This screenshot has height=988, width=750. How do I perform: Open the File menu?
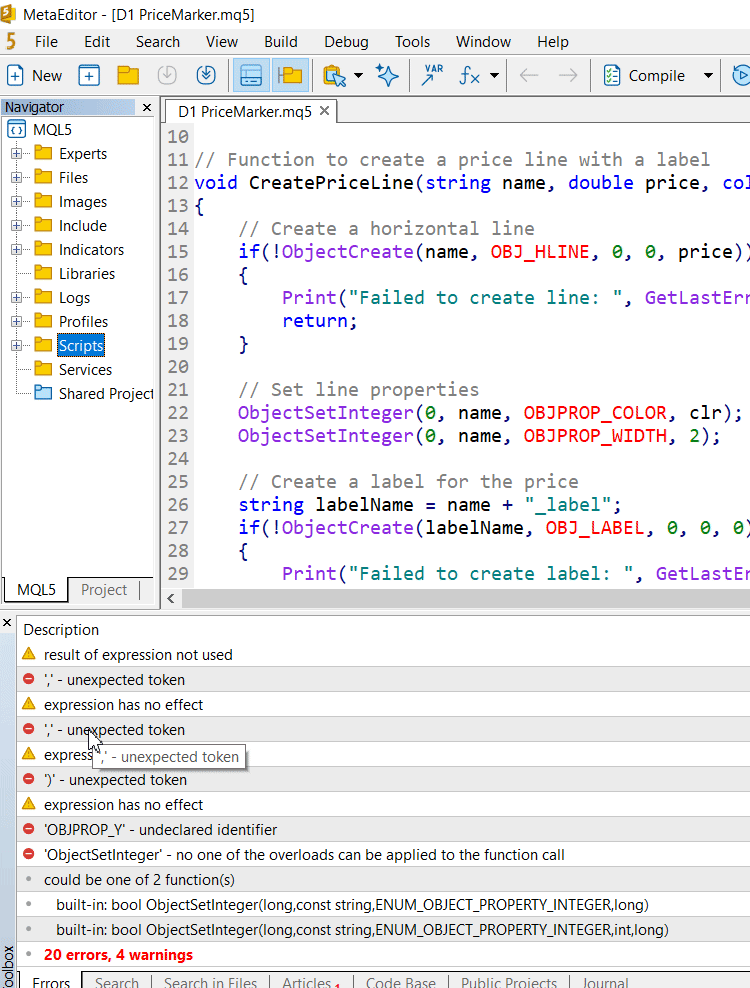(46, 42)
